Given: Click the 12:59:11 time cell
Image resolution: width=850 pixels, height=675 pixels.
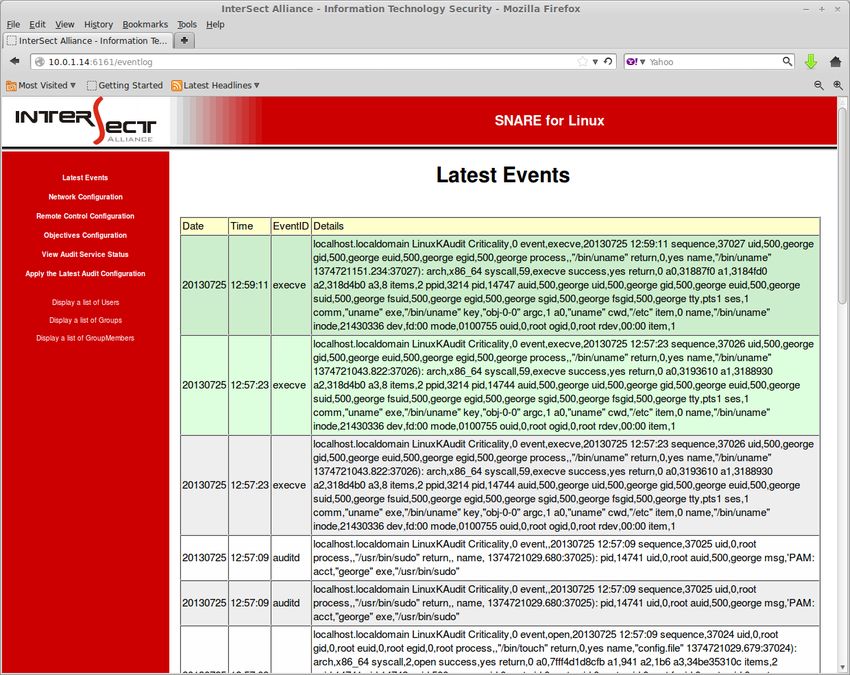Looking at the screenshot, I should [249, 285].
